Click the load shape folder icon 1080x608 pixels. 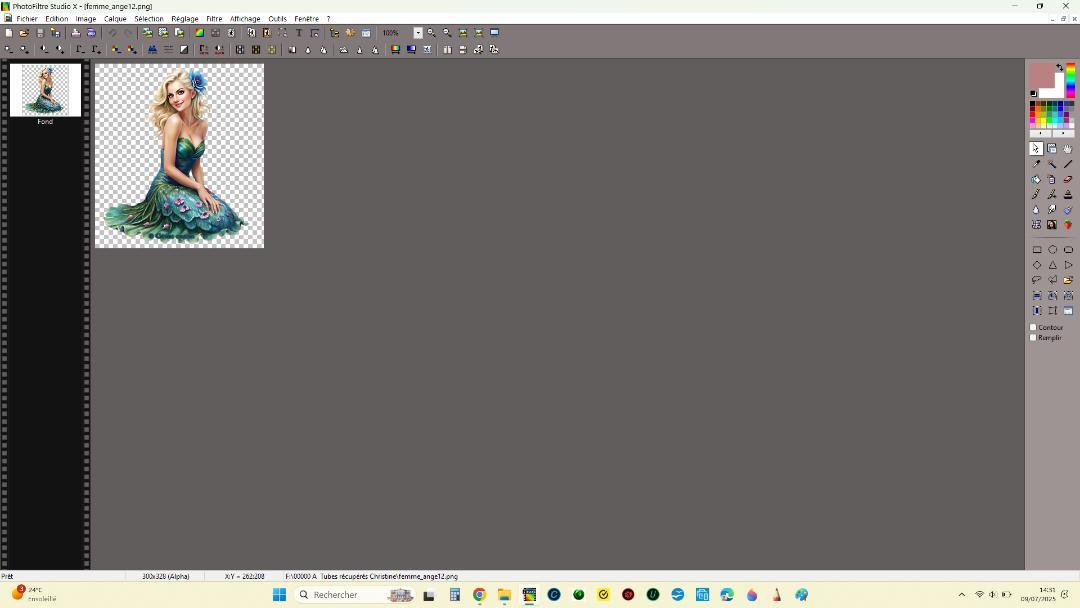tap(1068, 280)
